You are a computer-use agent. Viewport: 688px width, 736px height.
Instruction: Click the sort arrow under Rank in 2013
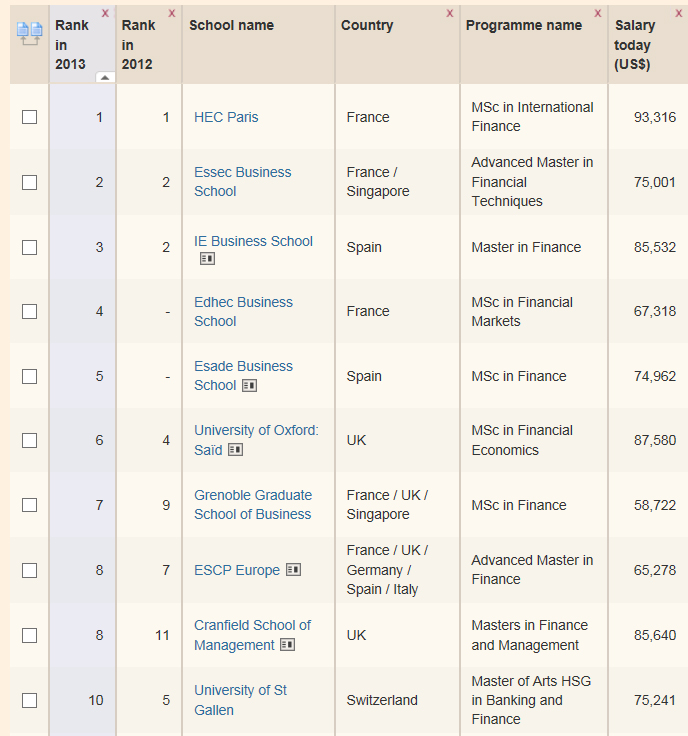(x=105, y=77)
